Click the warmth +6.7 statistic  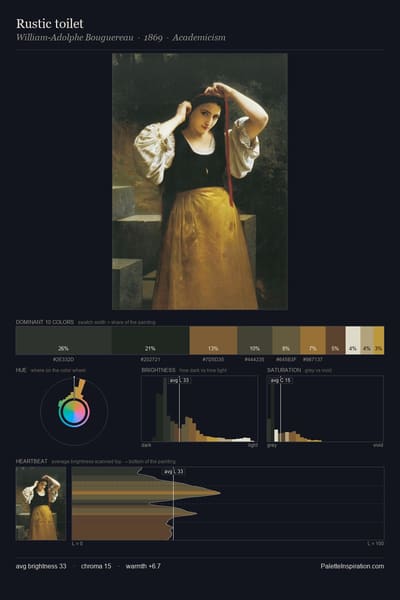(143, 566)
